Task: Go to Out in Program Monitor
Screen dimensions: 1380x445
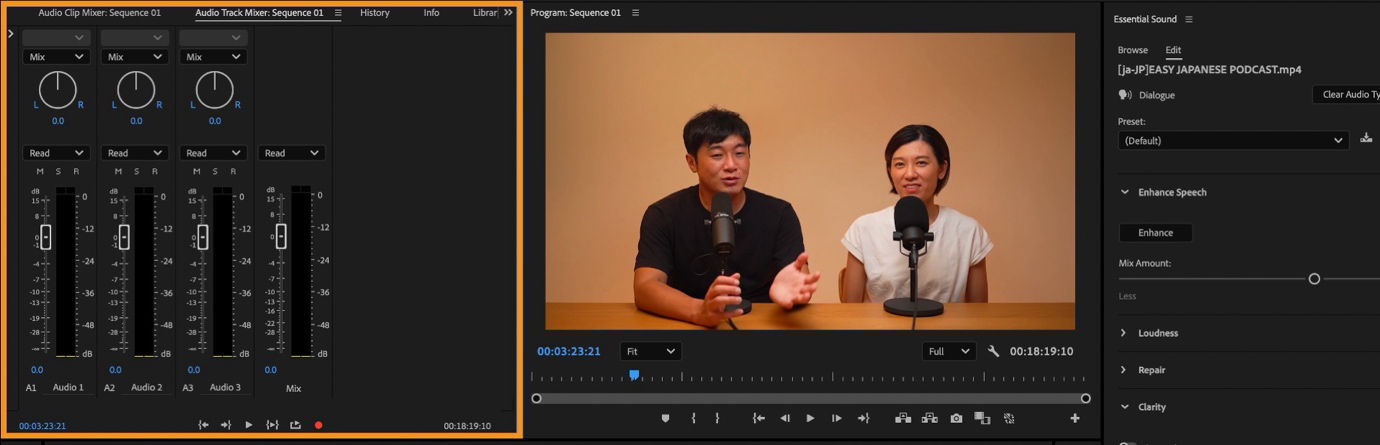Action: [x=863, y=418]
